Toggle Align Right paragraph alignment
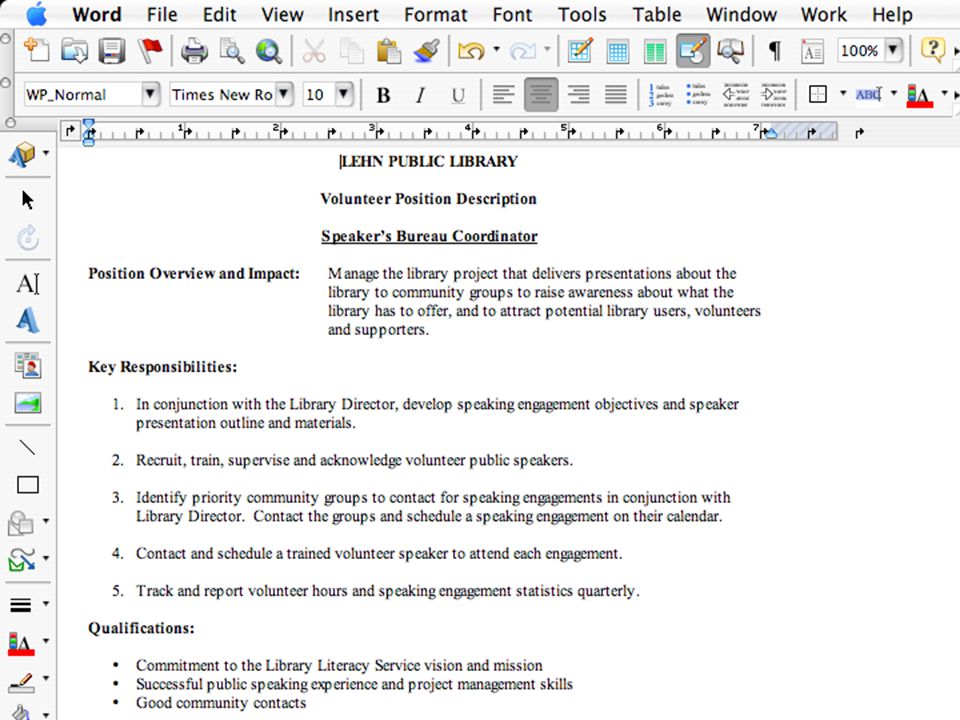 click(x=579, y=95)
